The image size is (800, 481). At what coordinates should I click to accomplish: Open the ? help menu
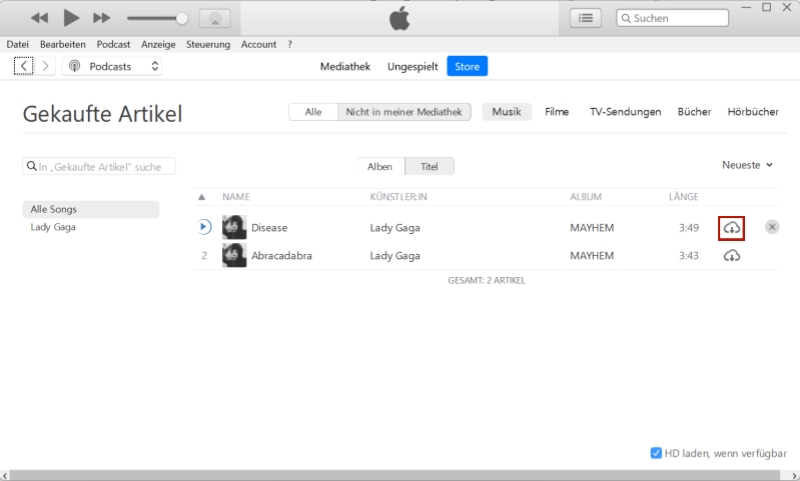pyautogui.click(x=290, y=44)
